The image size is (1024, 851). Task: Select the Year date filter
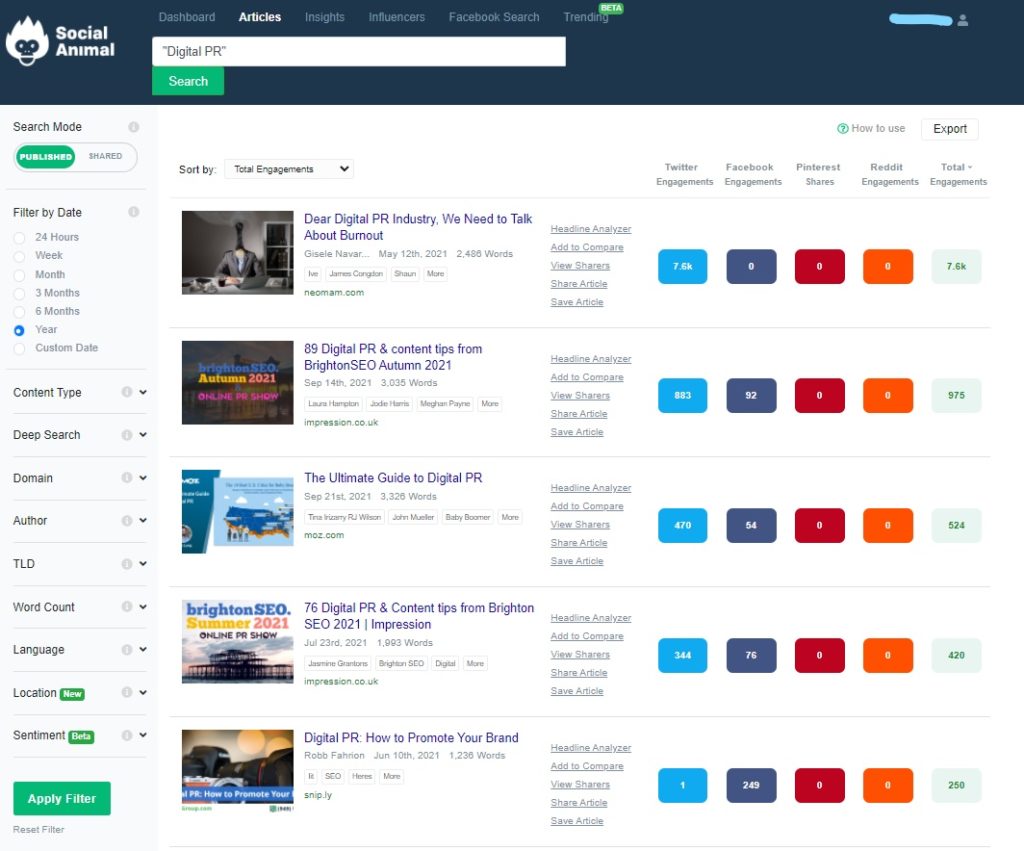point(20,330)
